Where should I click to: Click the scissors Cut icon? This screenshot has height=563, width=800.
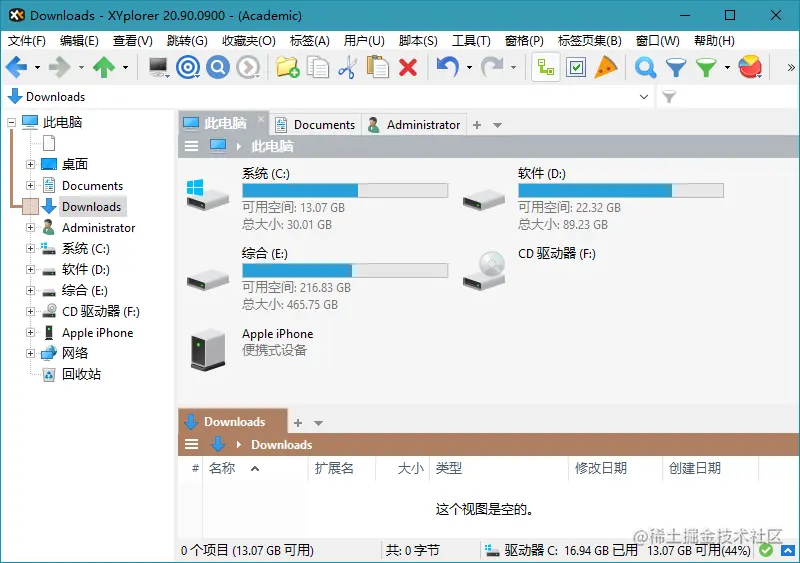click(347, 67)
